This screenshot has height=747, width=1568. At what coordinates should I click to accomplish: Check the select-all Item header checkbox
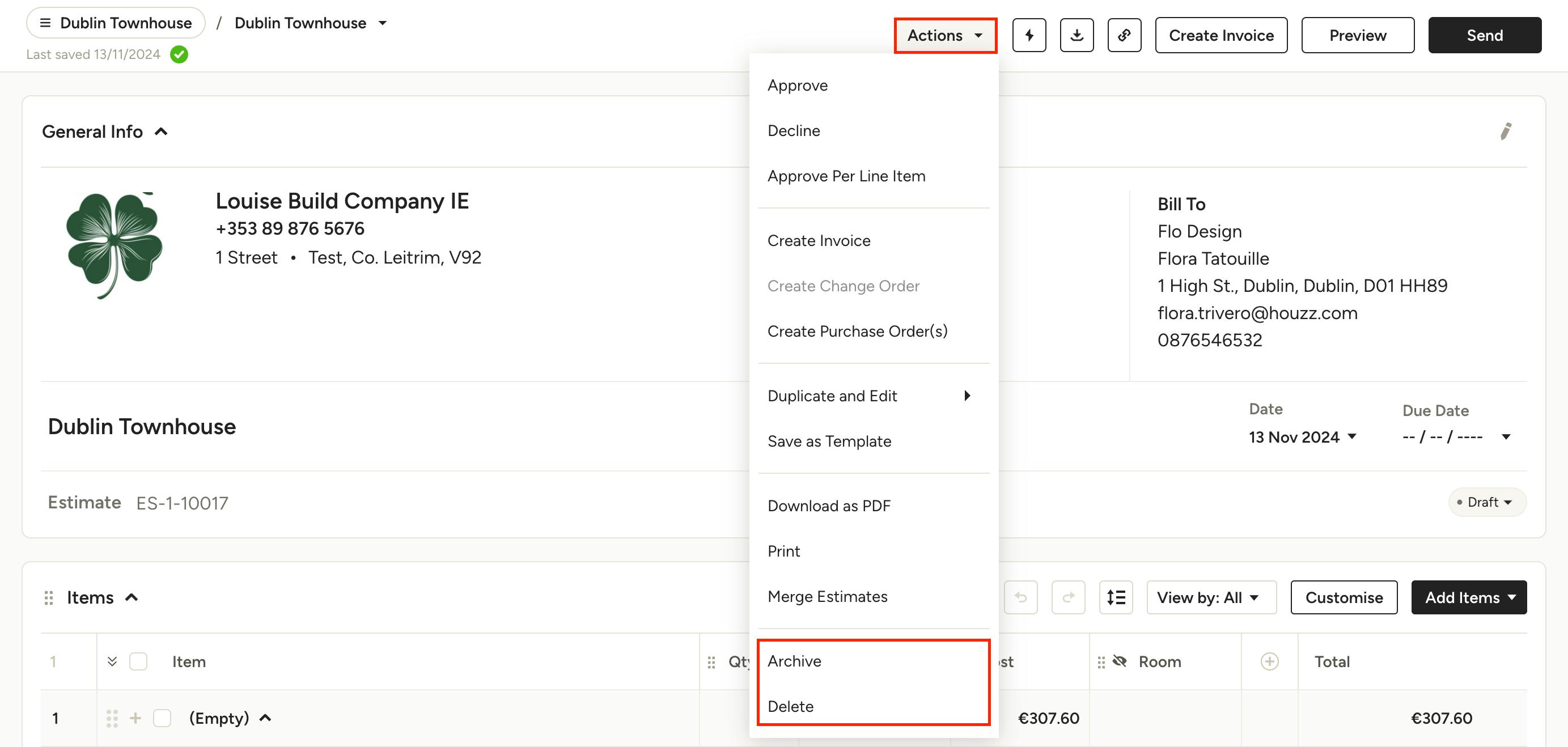point(138,662)
